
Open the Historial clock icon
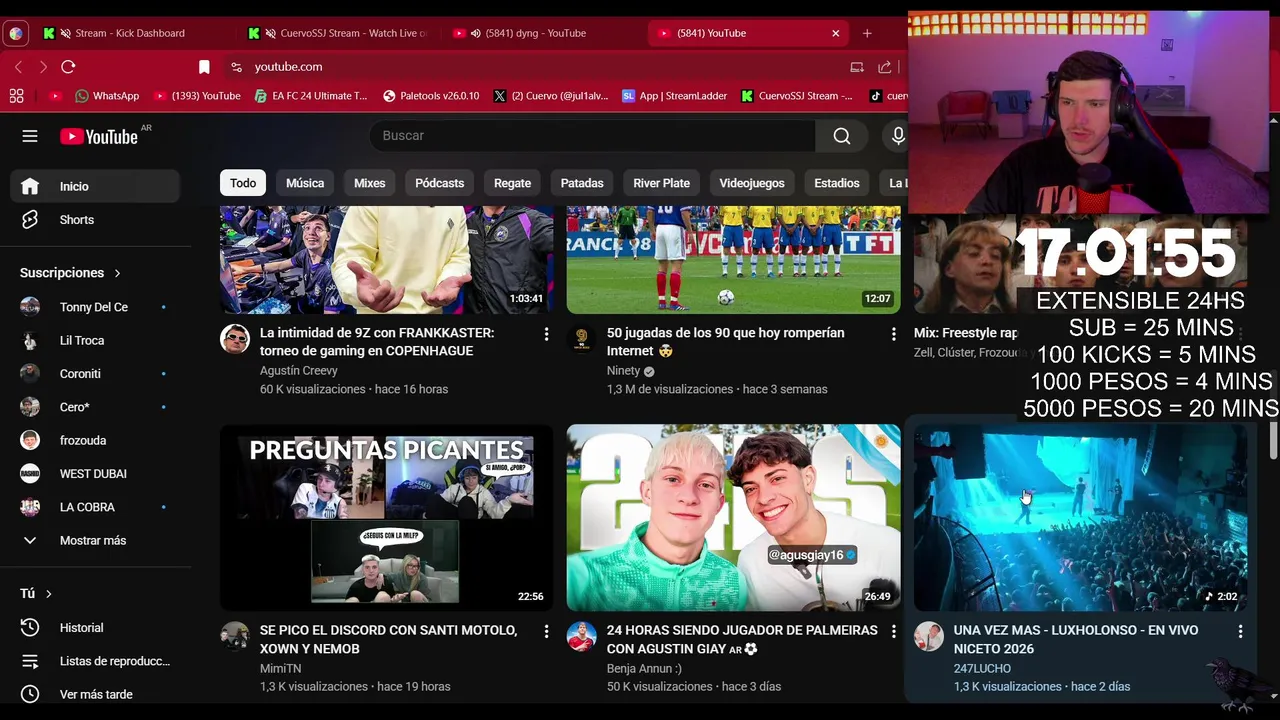(x=30, y=628)
